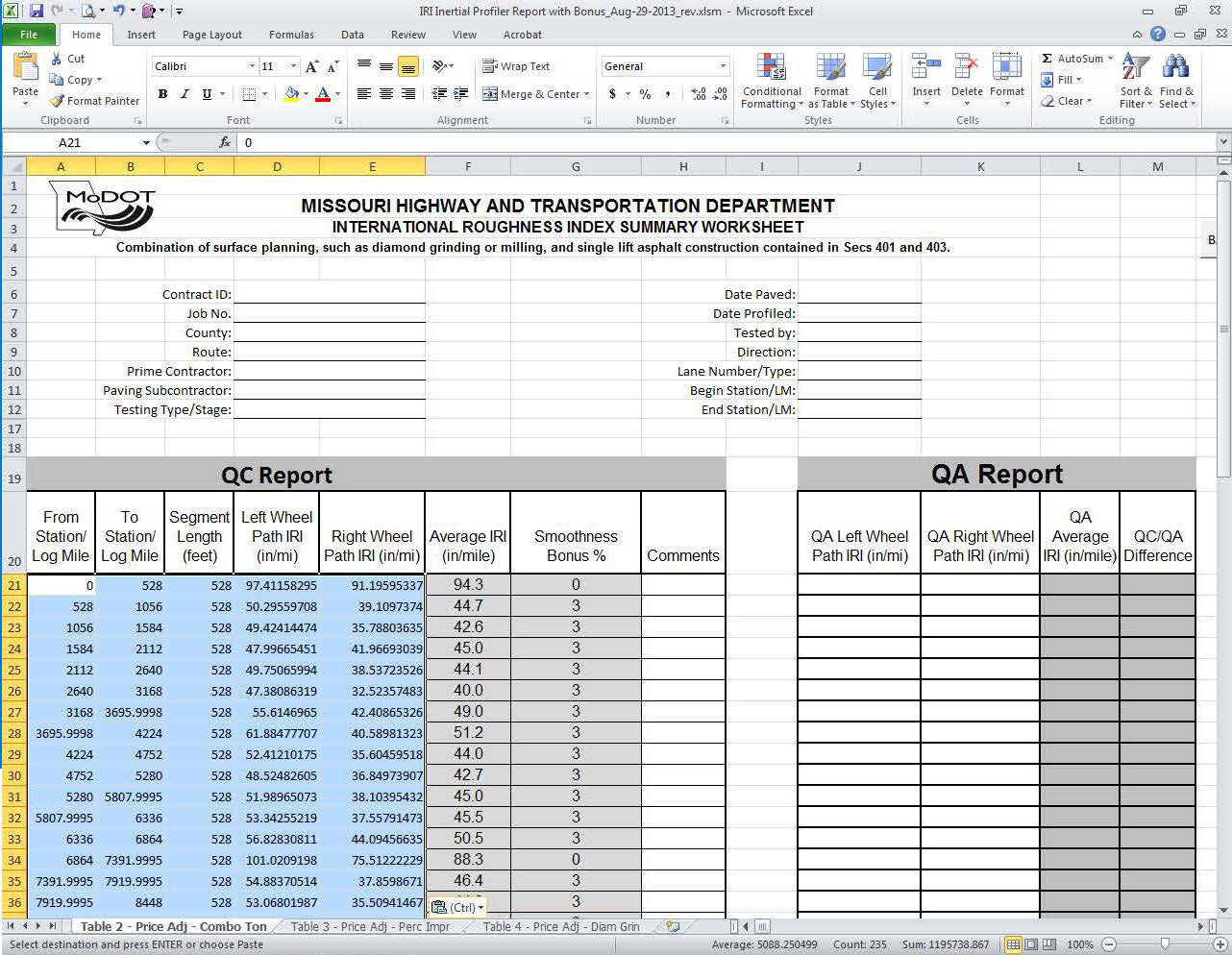The width and height of the screenshot is (1232, 955).
Task: Toggle Italic formatting
Action: click(185, 94)
